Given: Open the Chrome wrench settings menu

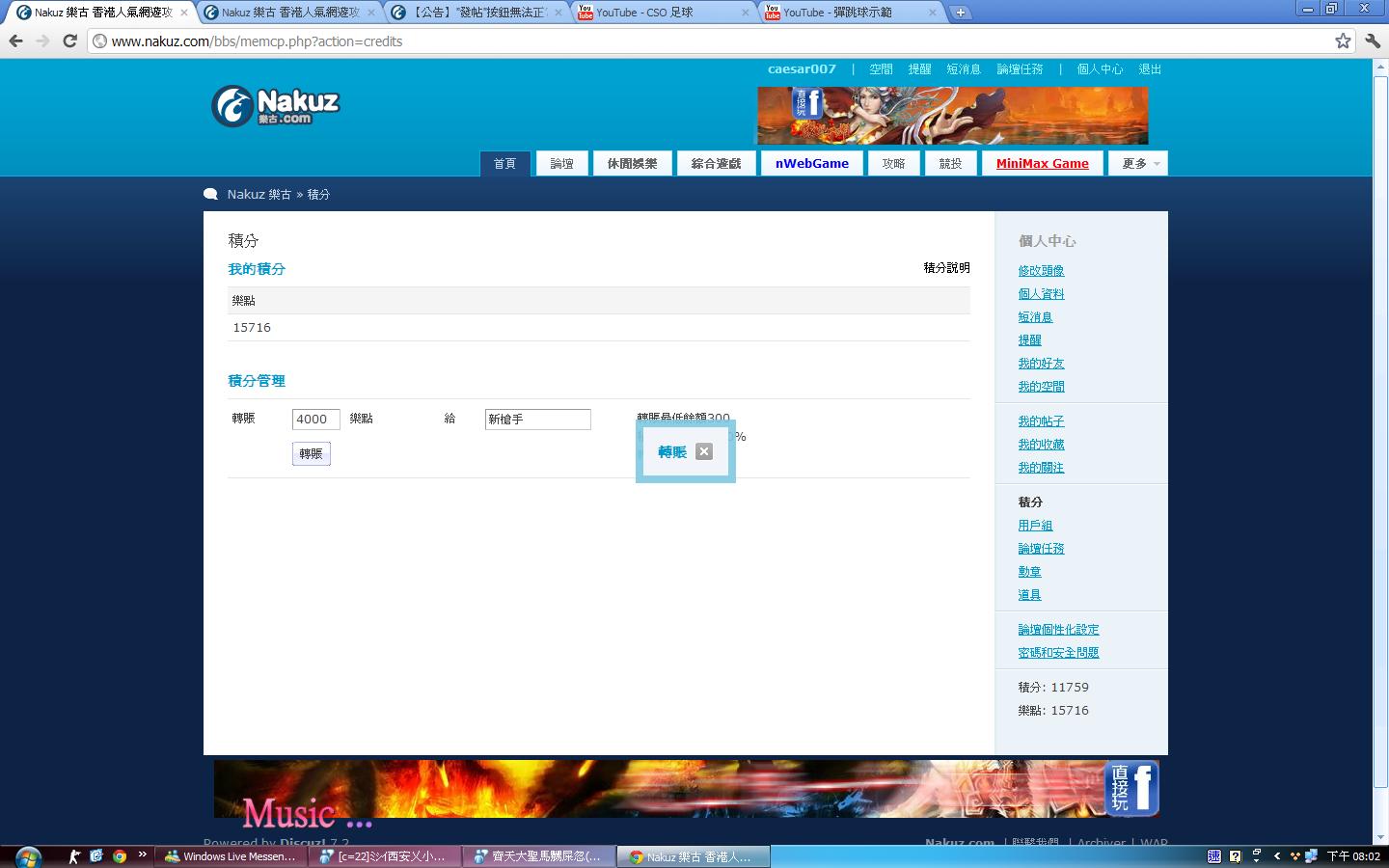Looking at the screenshot, I should pos(1372,41).
